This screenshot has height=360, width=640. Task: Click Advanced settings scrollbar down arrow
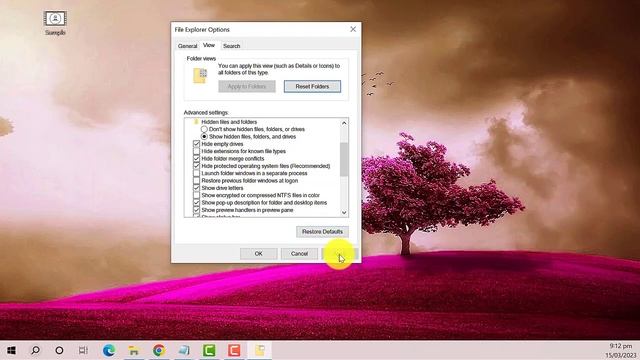tap(344, 213)
